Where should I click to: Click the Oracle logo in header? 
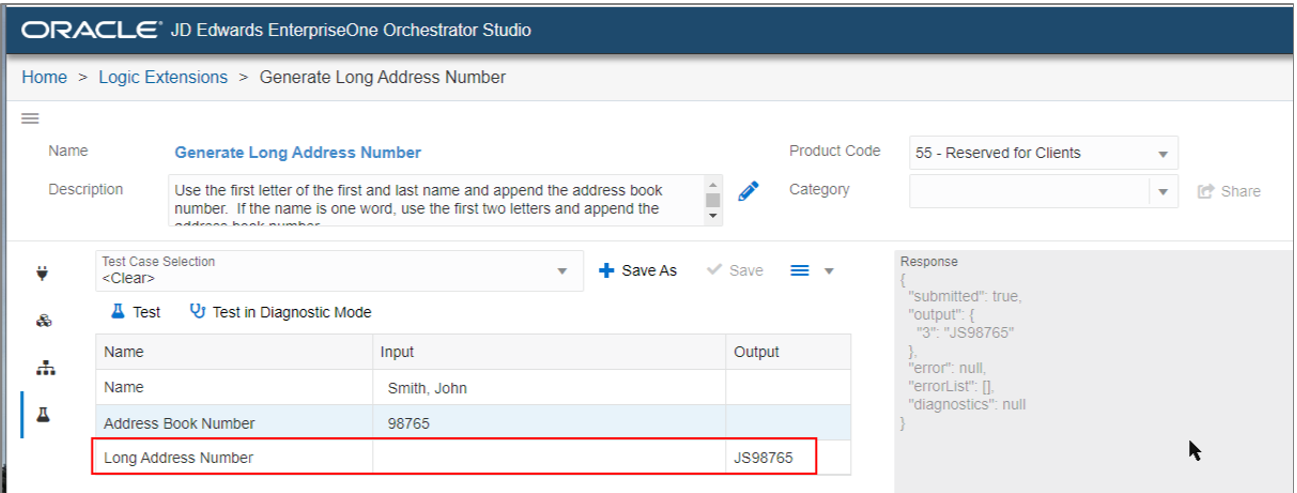[x=91, y=30]
